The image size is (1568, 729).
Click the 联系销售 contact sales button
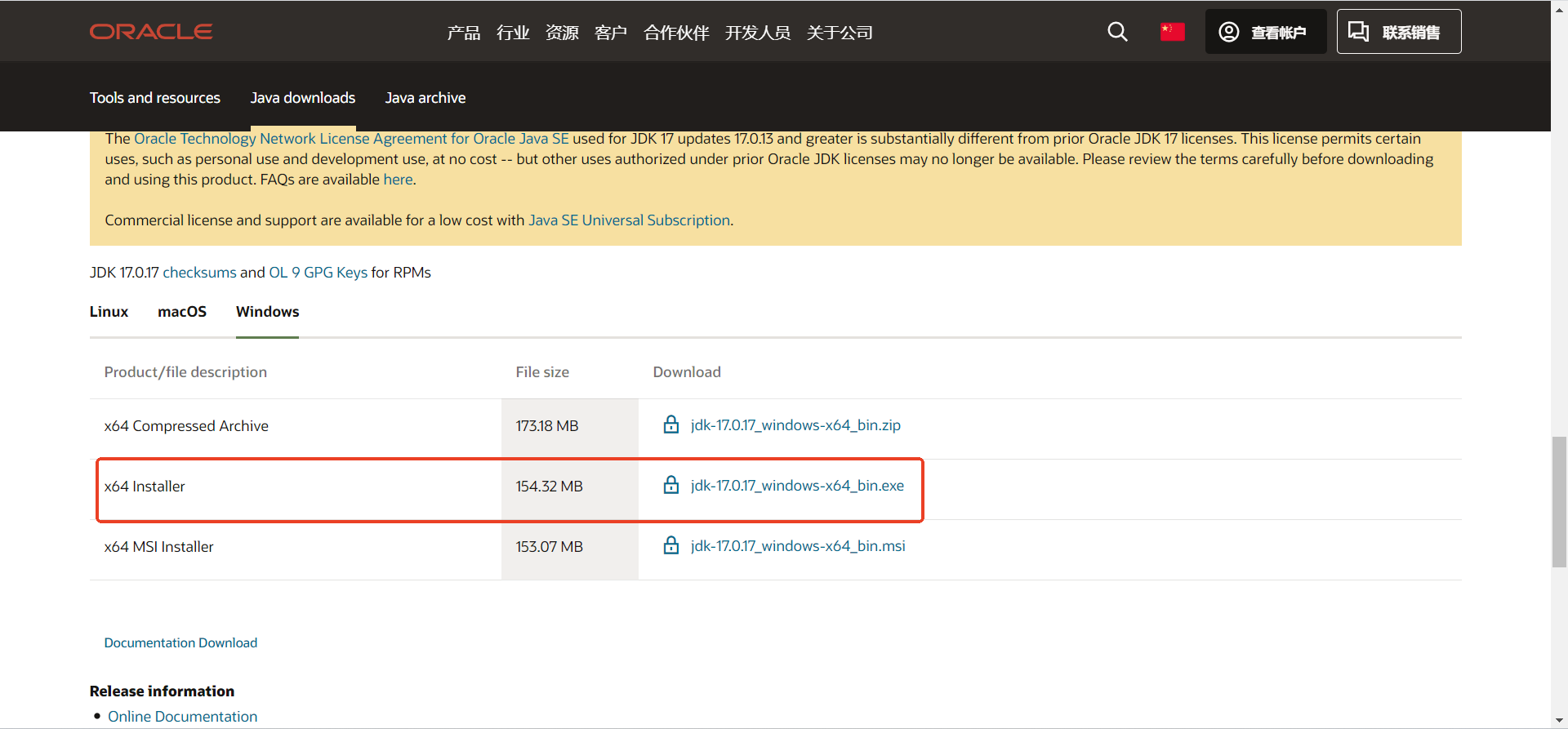tap(1398, 32)
